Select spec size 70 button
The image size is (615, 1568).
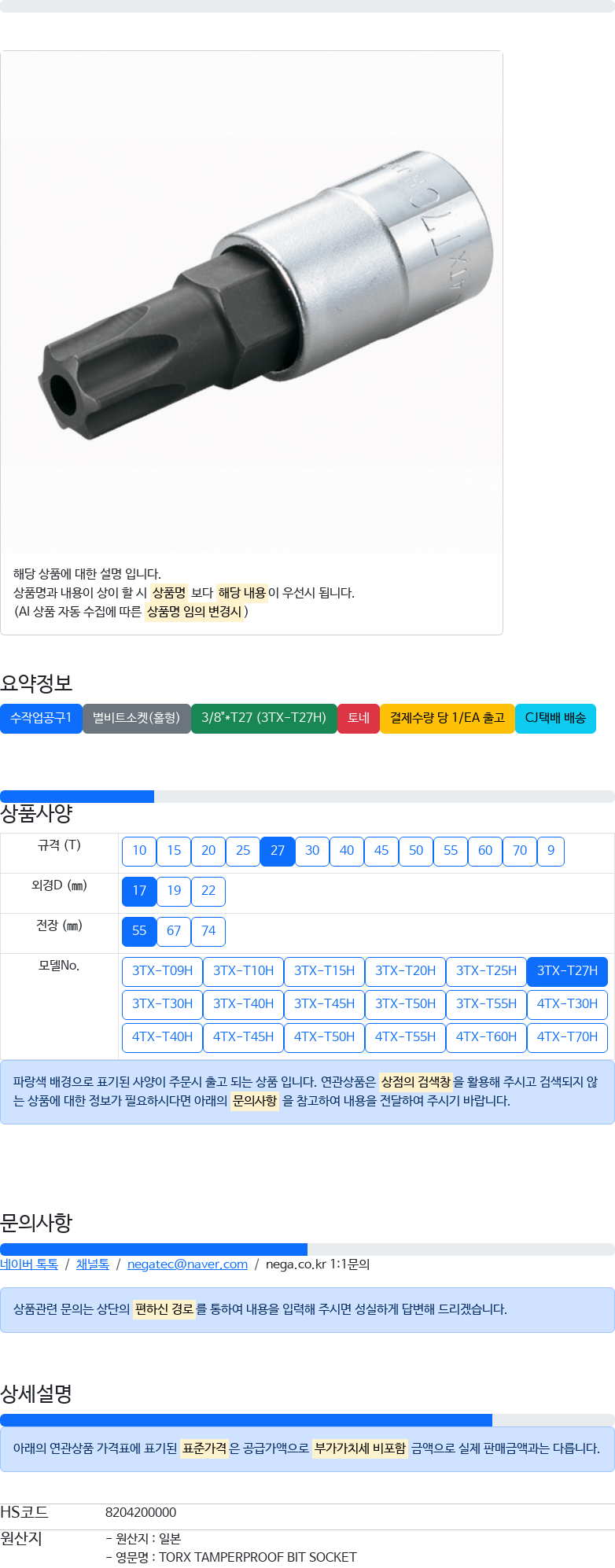click(x=520, y=851)
